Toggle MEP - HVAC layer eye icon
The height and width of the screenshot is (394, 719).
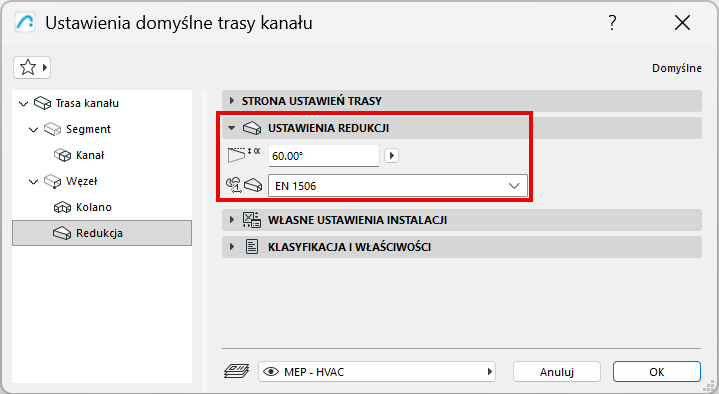(x=271, y=372)
